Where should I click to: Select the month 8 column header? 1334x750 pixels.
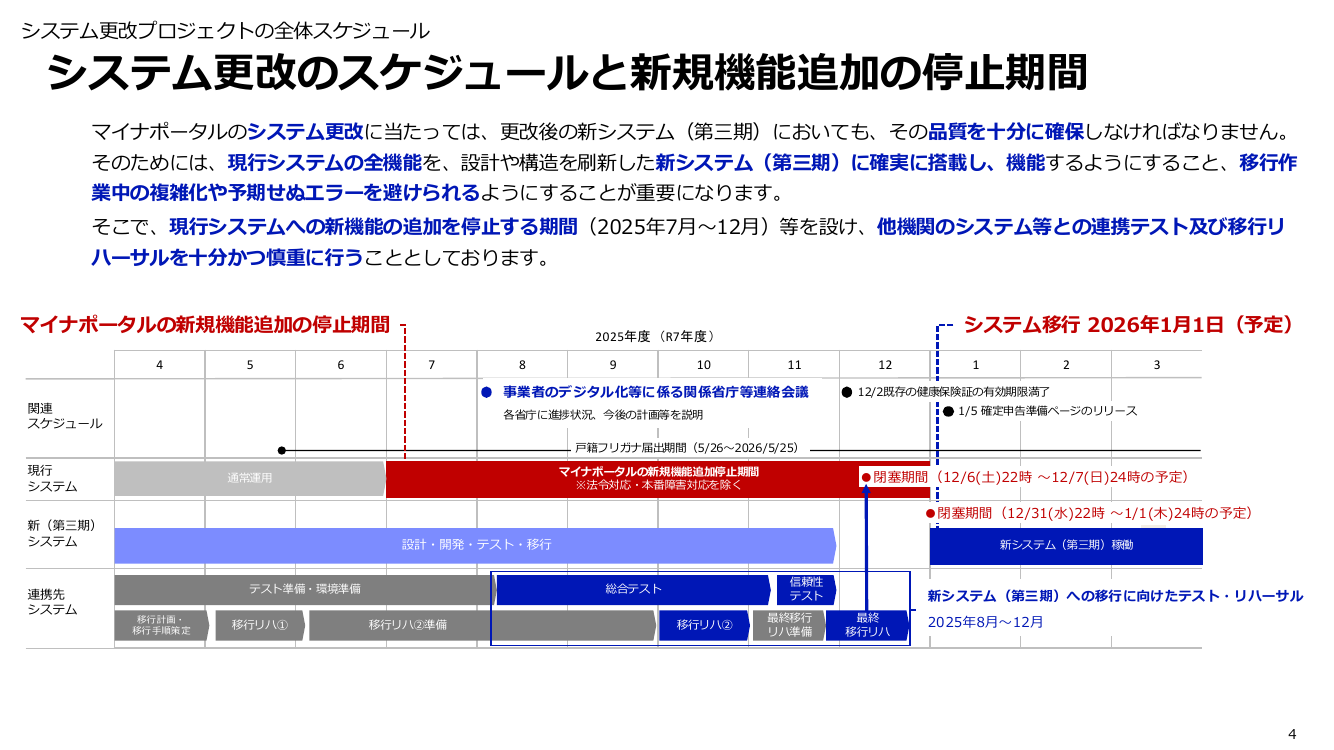pyautogui.click(x=522, y=365)
